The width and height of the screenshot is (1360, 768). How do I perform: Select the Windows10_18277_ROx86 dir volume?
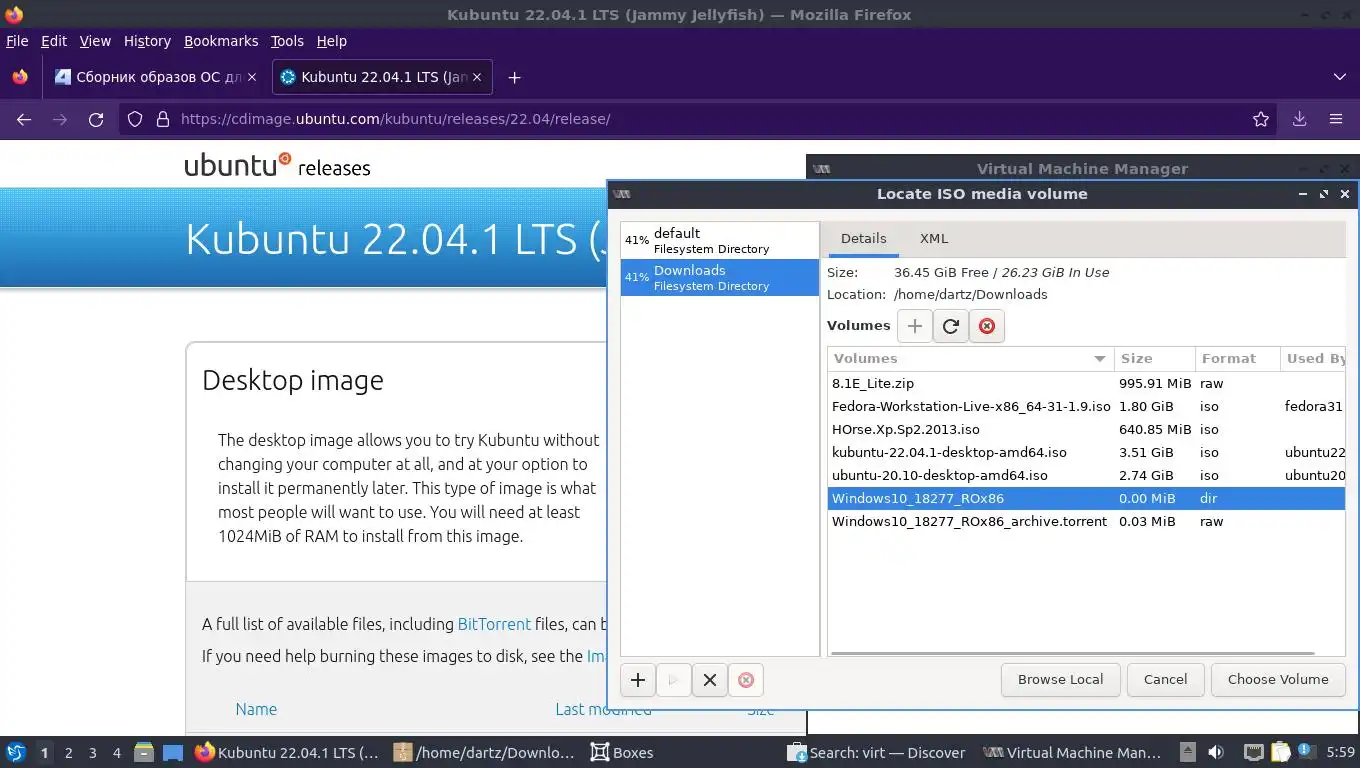point(1086,498)
